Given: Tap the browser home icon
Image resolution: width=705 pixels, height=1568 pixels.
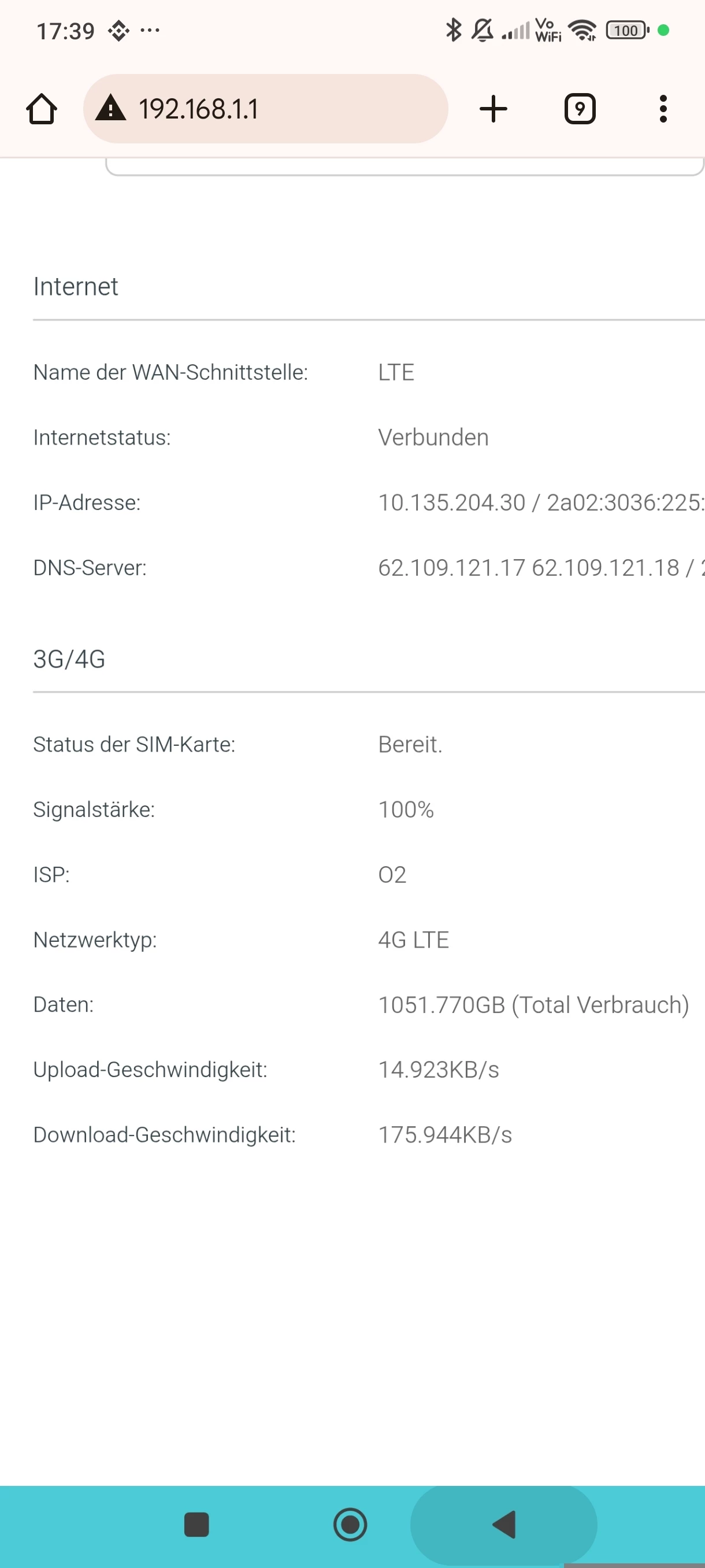Looking at the screenshot, I should 42,110.
